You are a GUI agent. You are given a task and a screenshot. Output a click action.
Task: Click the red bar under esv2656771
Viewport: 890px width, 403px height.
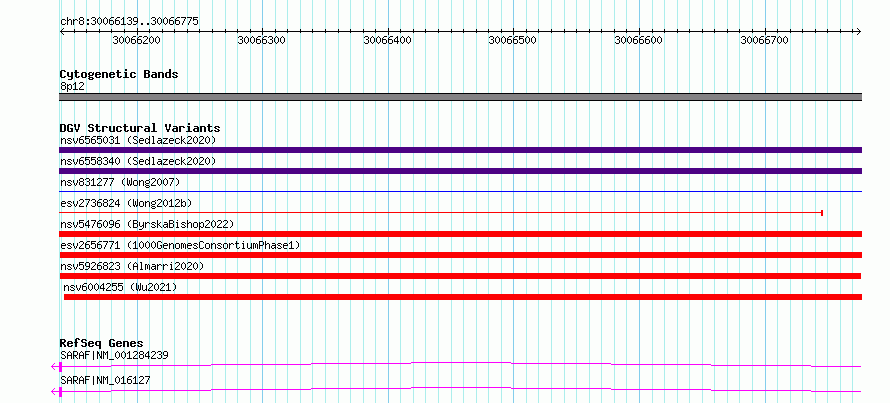click(x=460, y=255)
